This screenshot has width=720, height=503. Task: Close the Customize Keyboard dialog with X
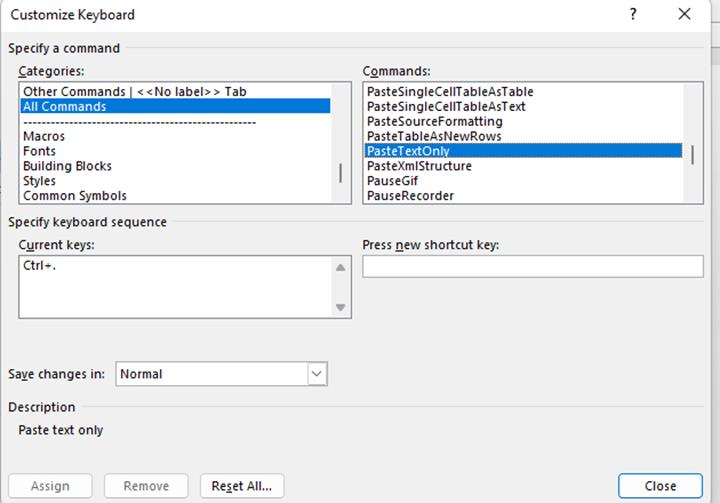pyautogui.click(x=684, y=15)
